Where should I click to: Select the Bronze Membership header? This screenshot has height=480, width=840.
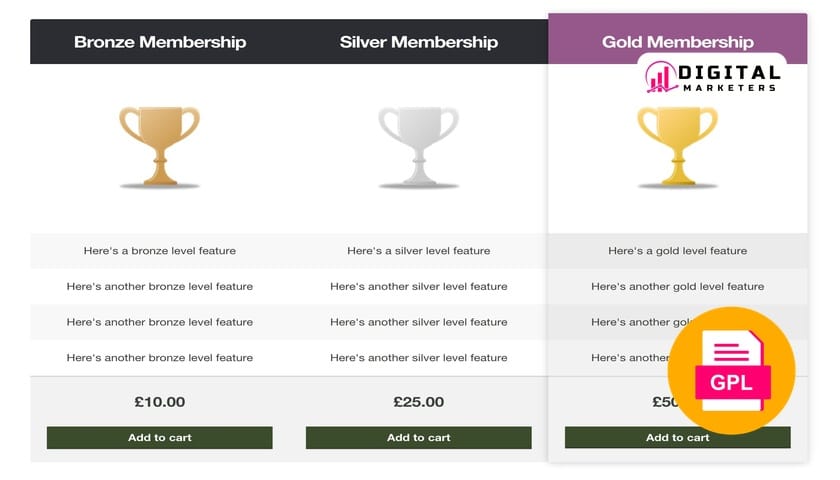pos(160,42)
